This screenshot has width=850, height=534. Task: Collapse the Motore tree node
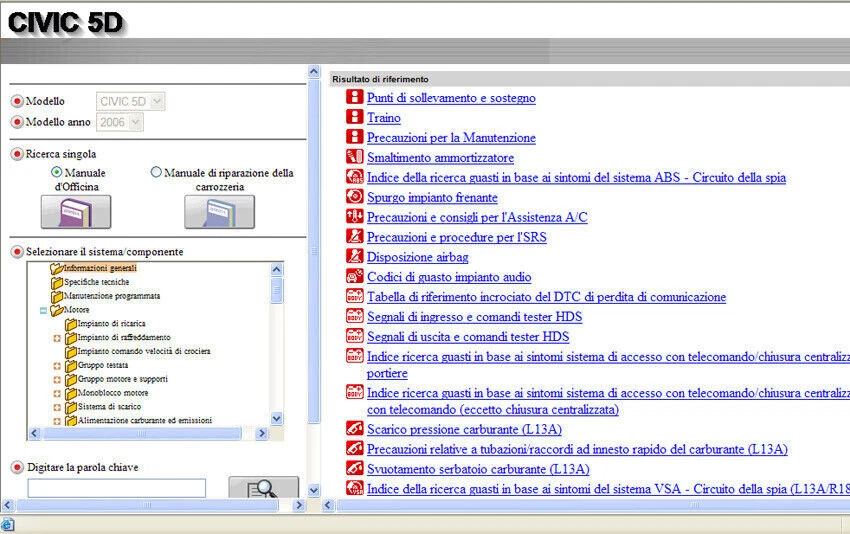43,310
